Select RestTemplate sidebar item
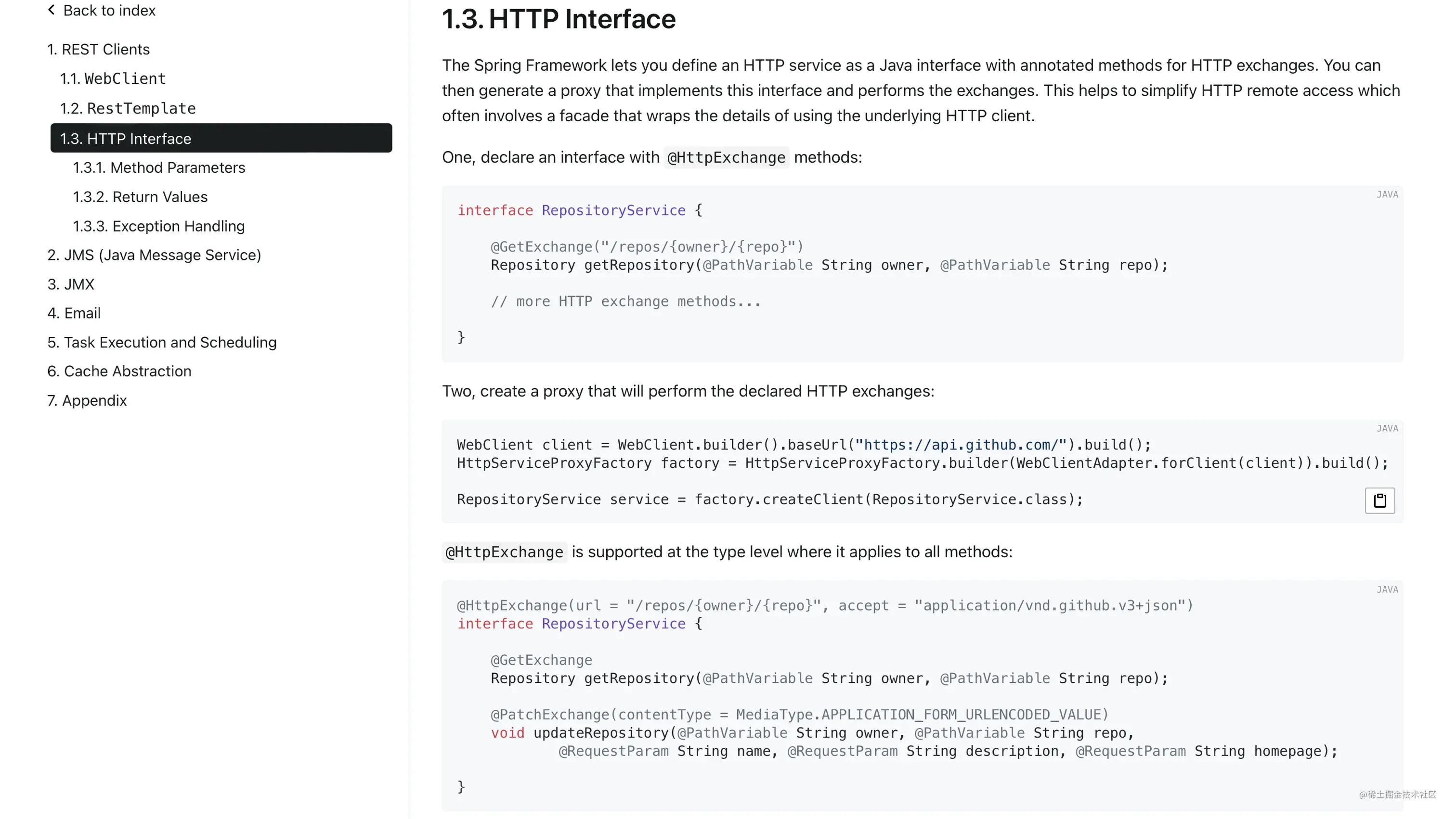Screen dimensions: 1456x819 (x=127, y=108)
